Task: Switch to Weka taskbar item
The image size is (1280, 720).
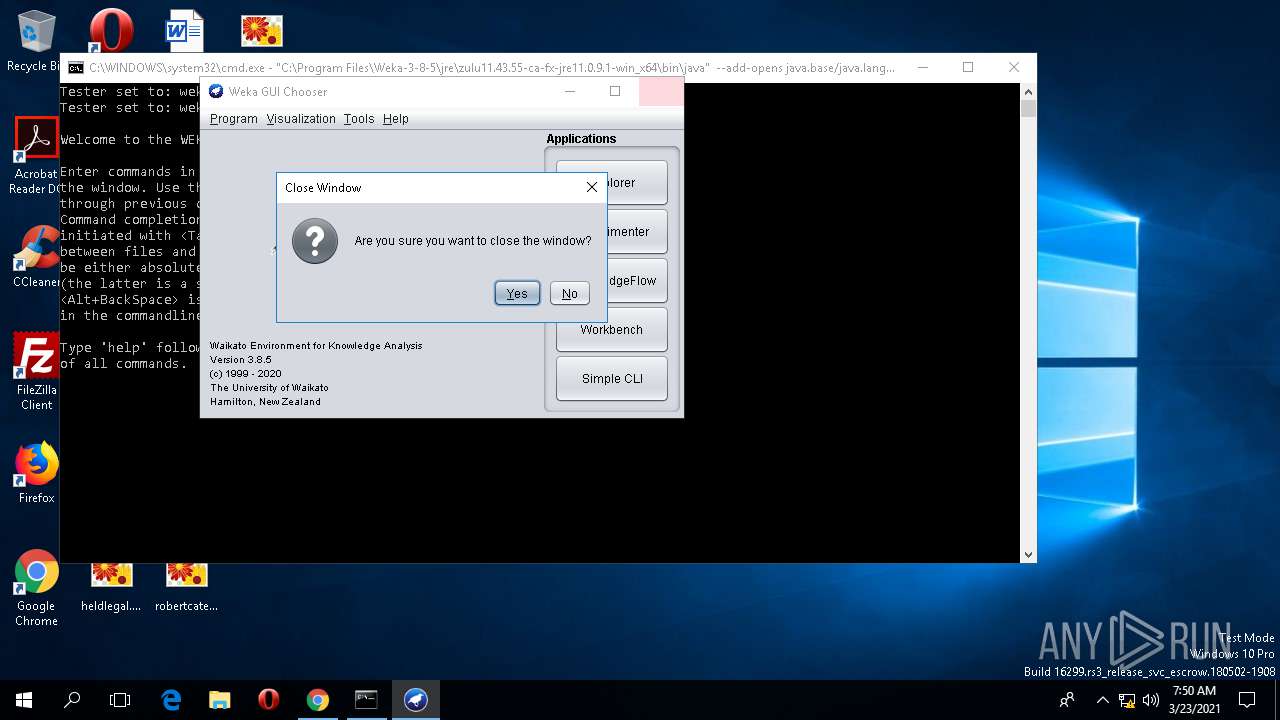Action: (415, 700)
